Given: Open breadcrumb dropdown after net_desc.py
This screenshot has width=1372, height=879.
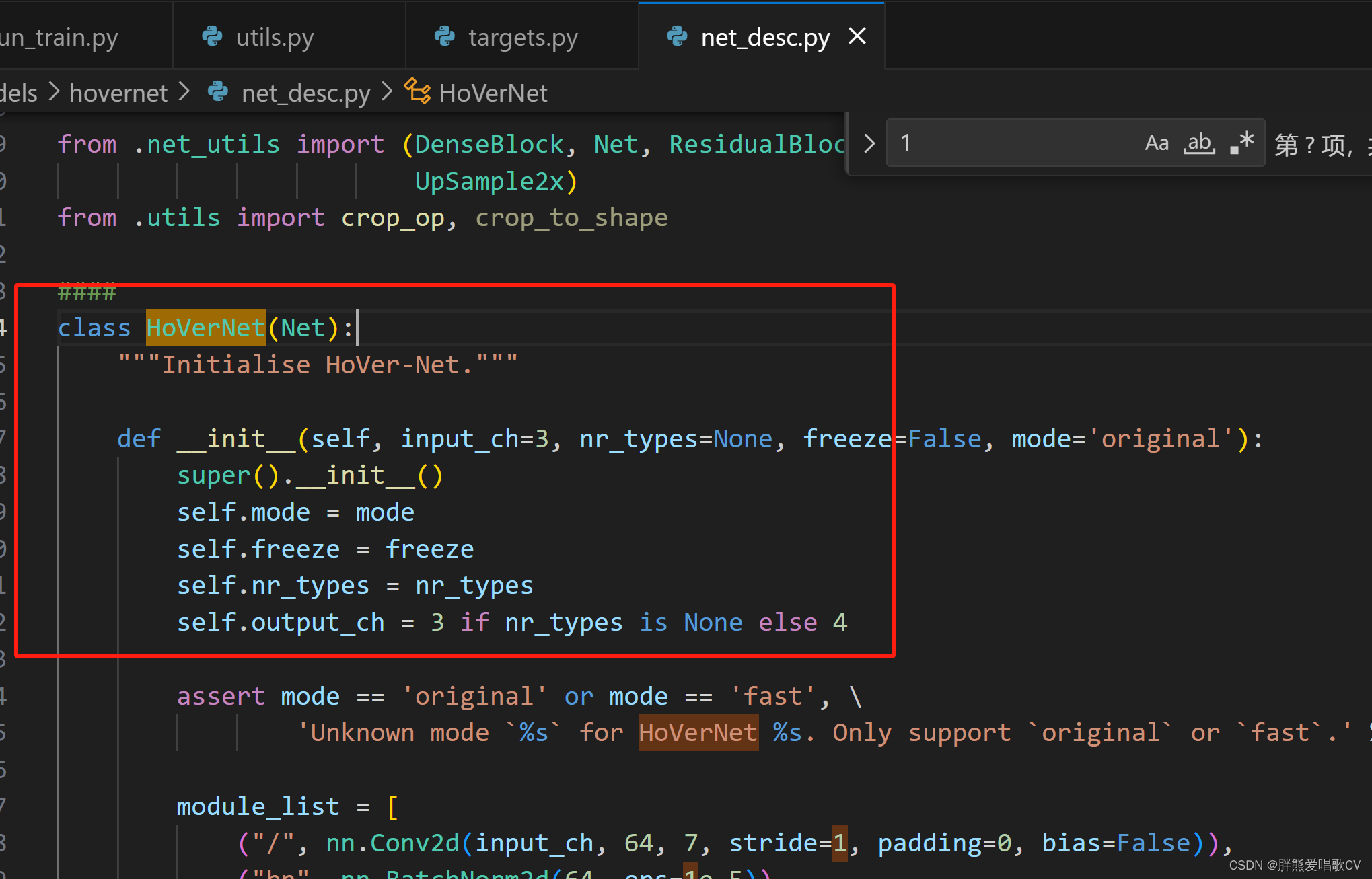Looking at the screenshot, I should click(387, 92).
